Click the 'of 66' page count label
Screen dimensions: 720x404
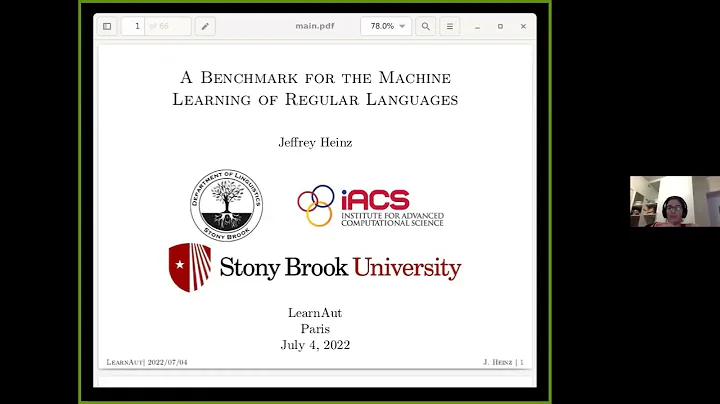point(159,26)
